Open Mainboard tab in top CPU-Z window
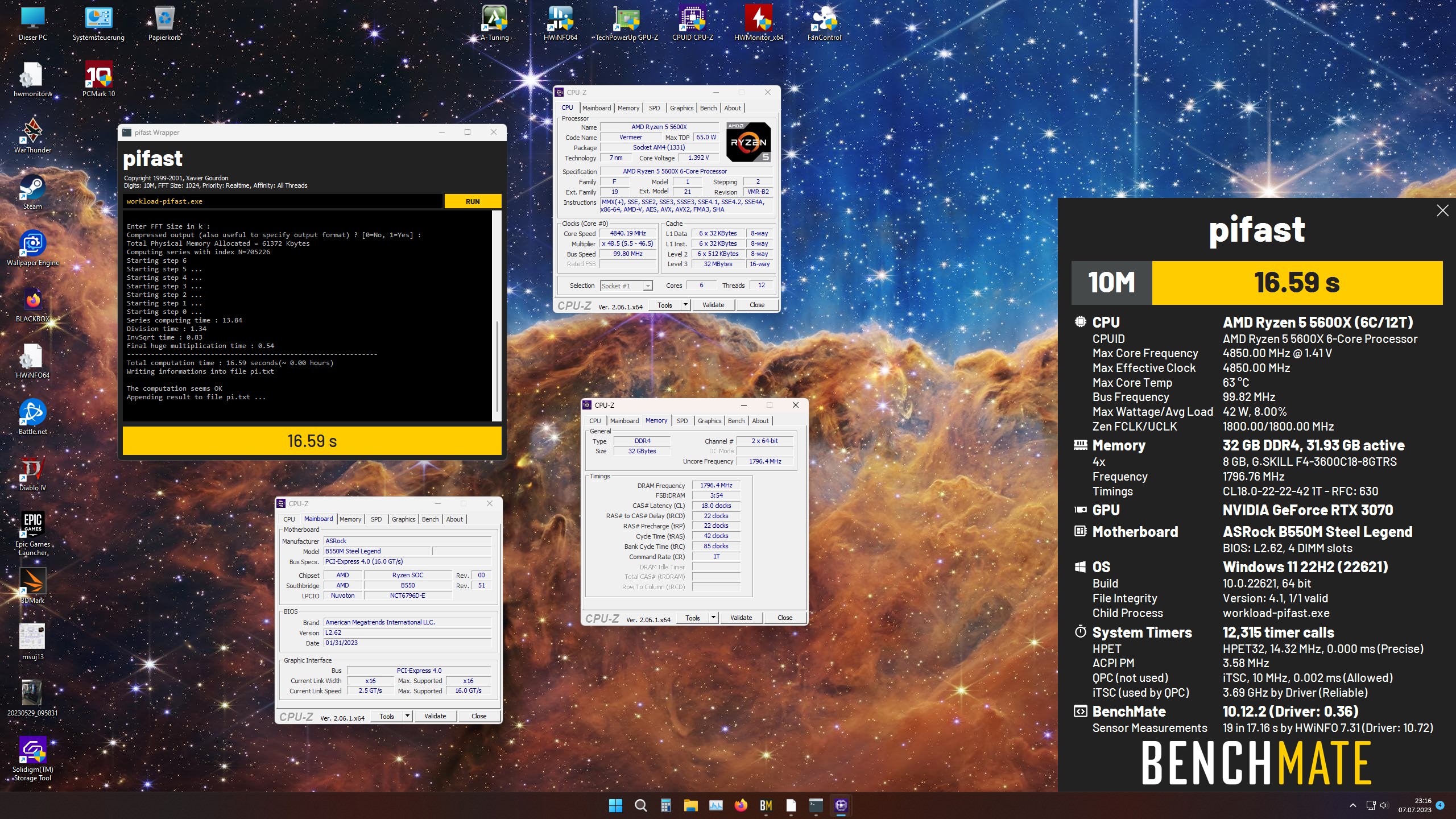1456x819 pixels. [596, 108]
